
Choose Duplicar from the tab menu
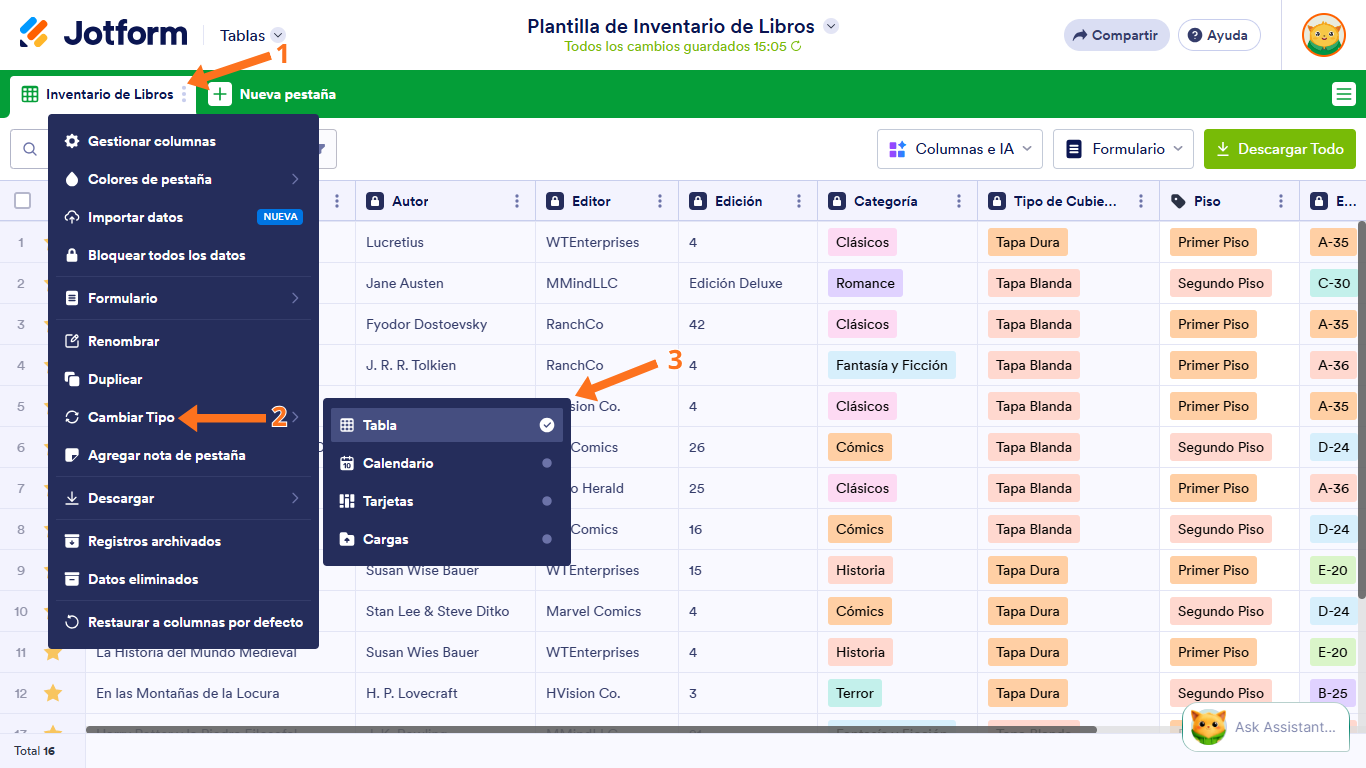click(183, 379)
